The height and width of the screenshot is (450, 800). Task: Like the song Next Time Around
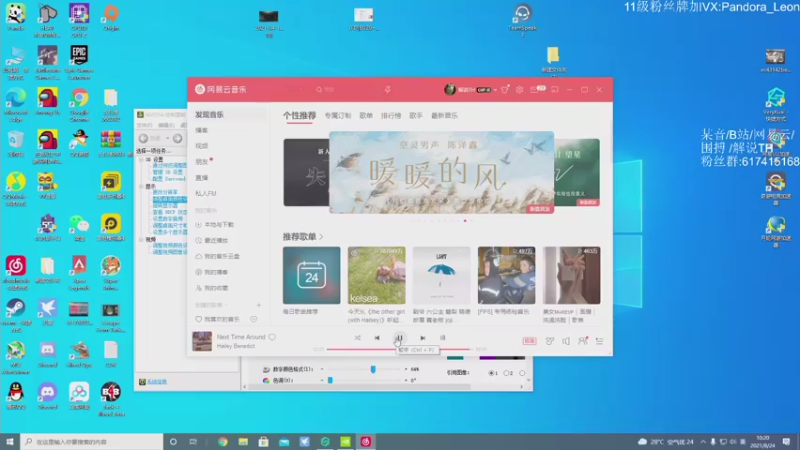click(x=272, y=337)
